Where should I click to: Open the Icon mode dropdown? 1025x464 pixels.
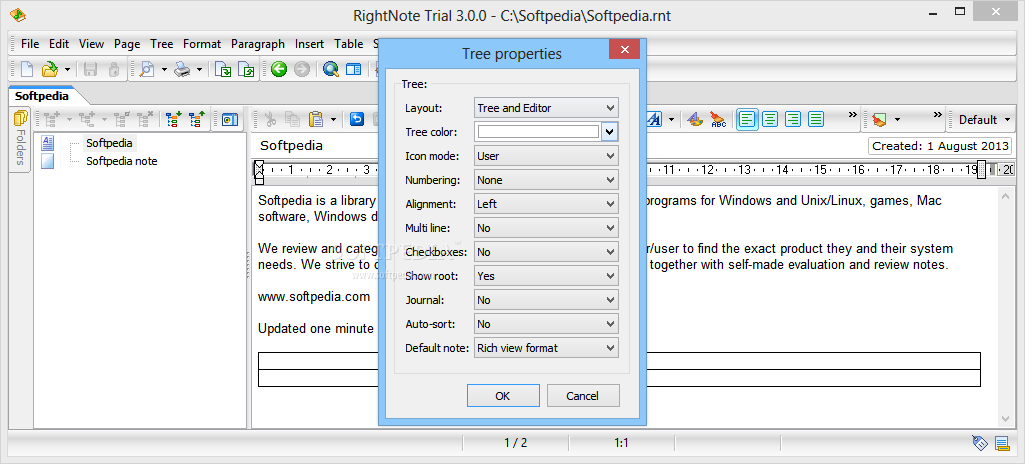click(x=546, y=156)
